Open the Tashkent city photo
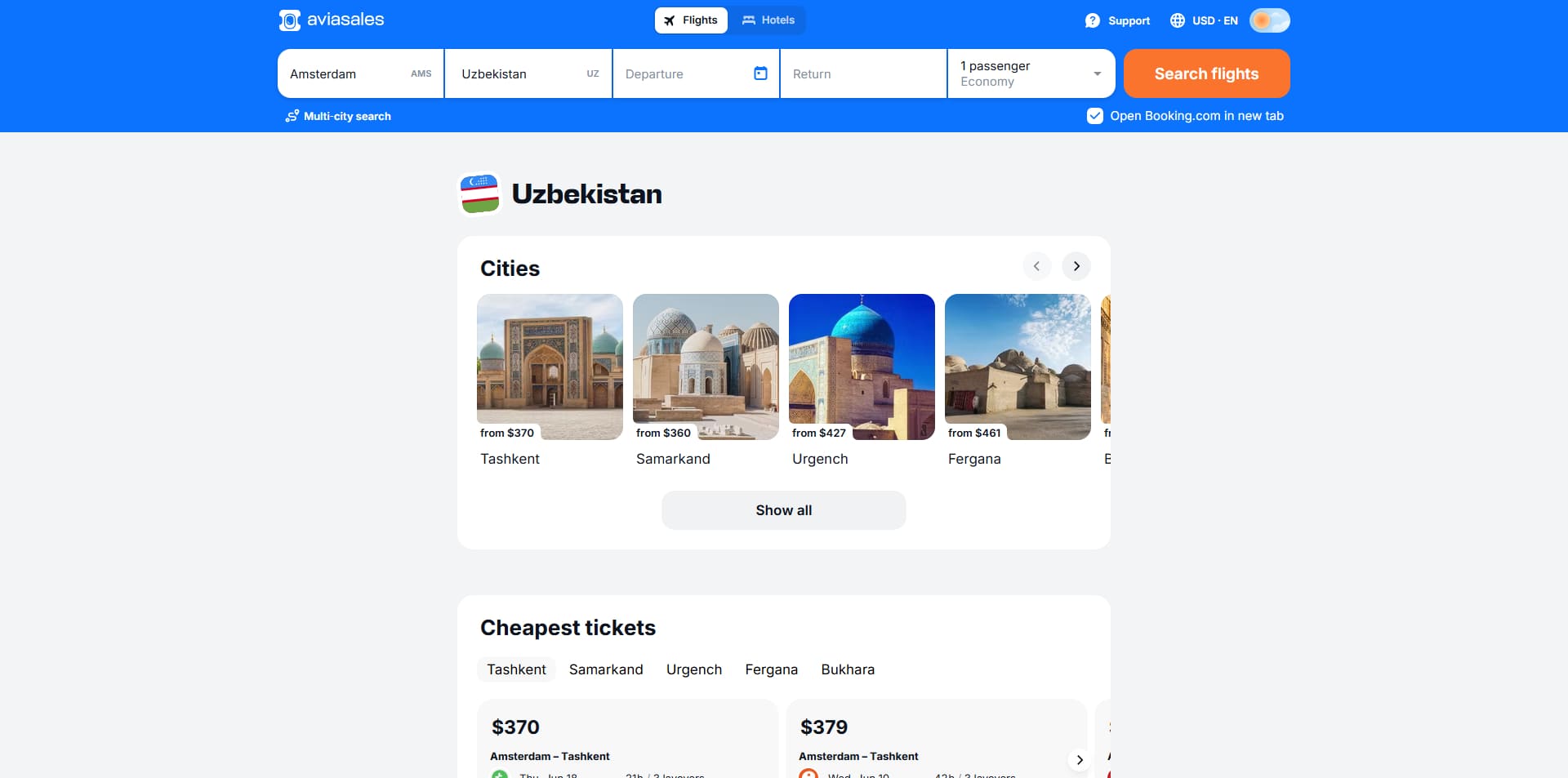The image size is (1568, 778). (550, 367)
